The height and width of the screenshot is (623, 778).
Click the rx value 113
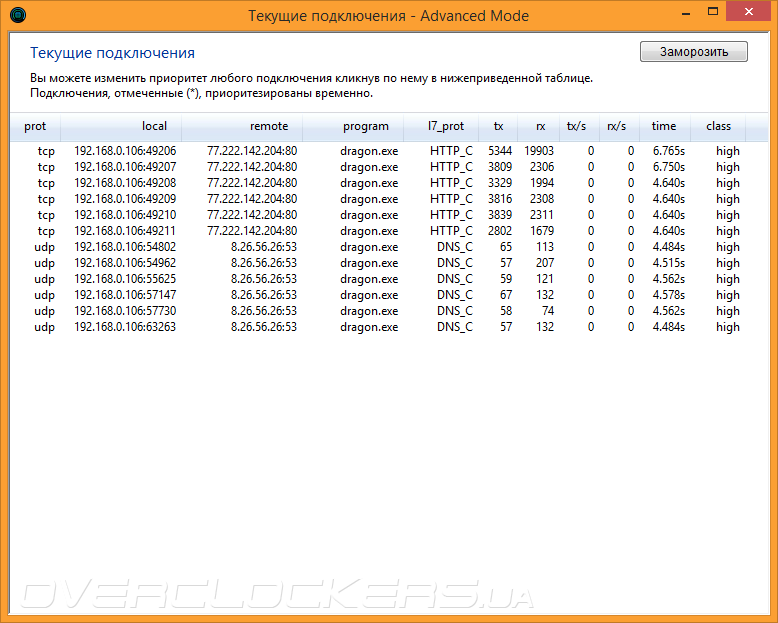tap(545, 247)
